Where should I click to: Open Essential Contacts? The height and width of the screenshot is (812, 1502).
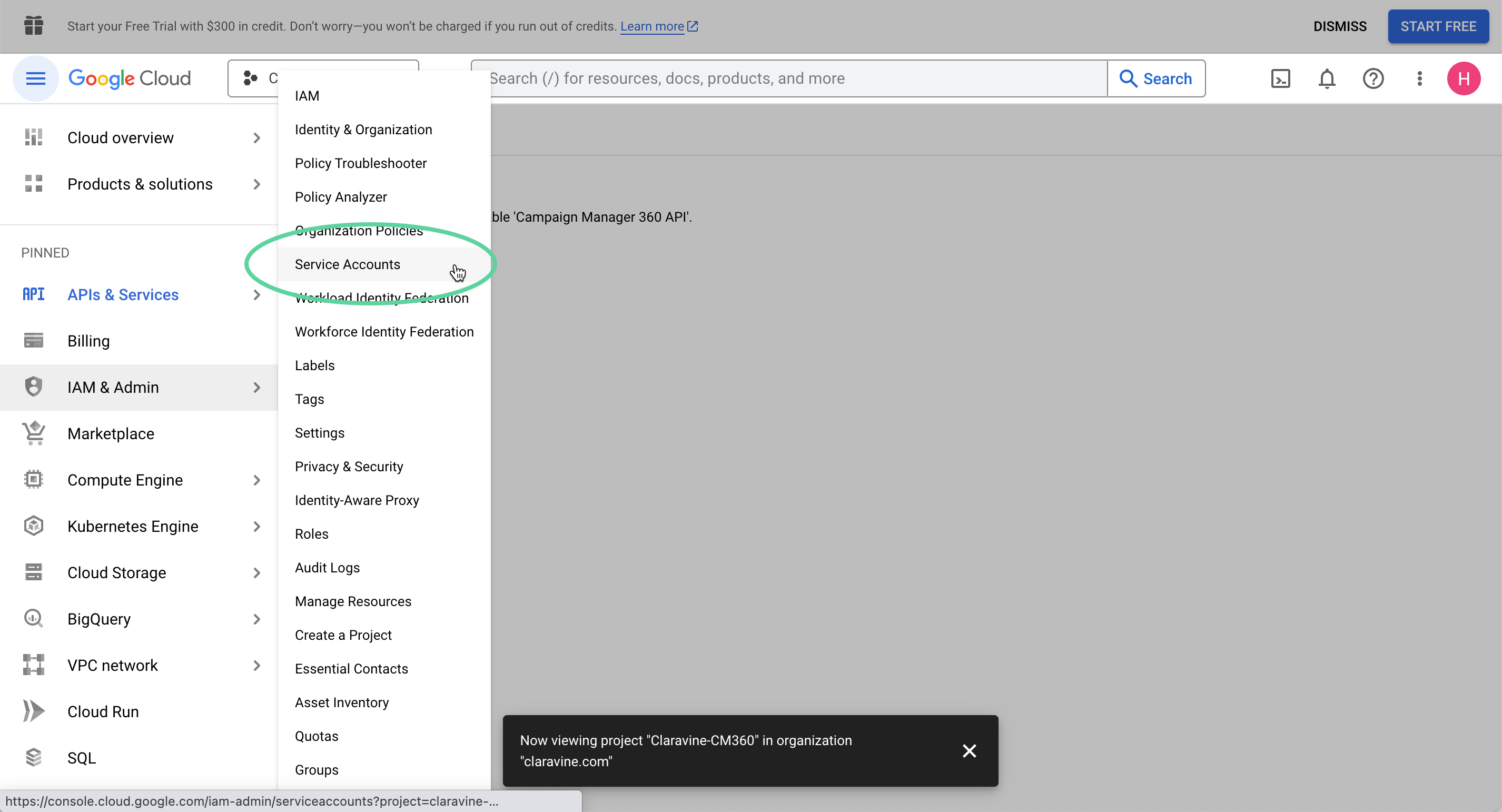click(384, 669)
